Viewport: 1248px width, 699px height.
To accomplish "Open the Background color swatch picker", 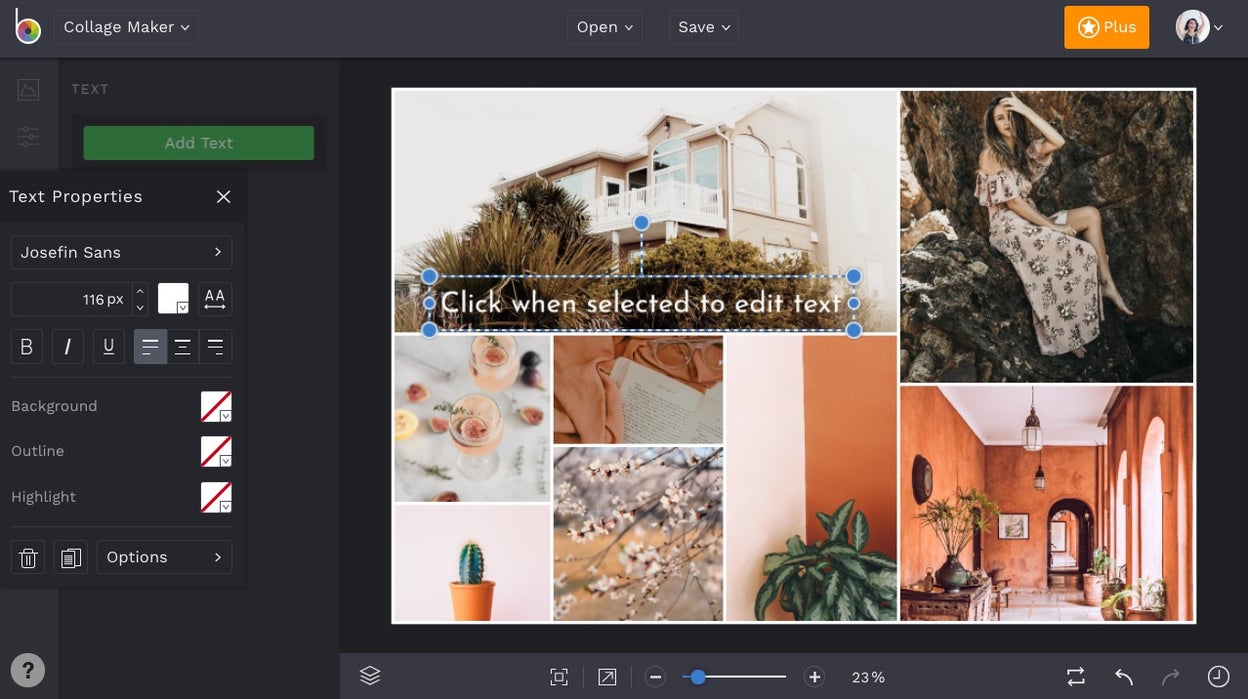I will [215, 406].
